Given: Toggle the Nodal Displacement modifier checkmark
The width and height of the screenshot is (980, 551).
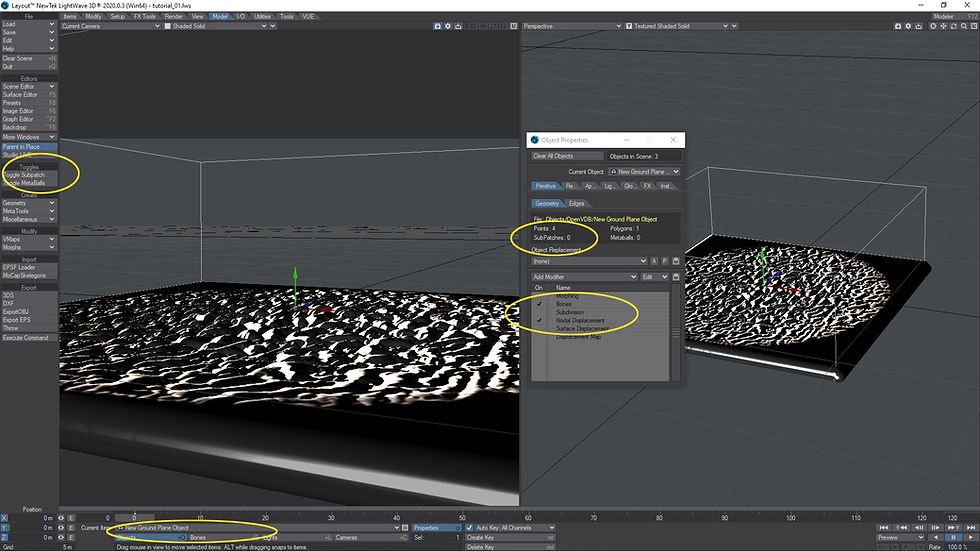Looking at the screenshot, I should (538, 321).
